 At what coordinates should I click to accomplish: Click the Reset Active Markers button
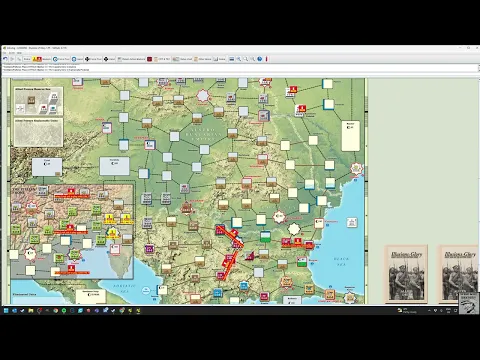pyautogui.click(x=131, y=59)
